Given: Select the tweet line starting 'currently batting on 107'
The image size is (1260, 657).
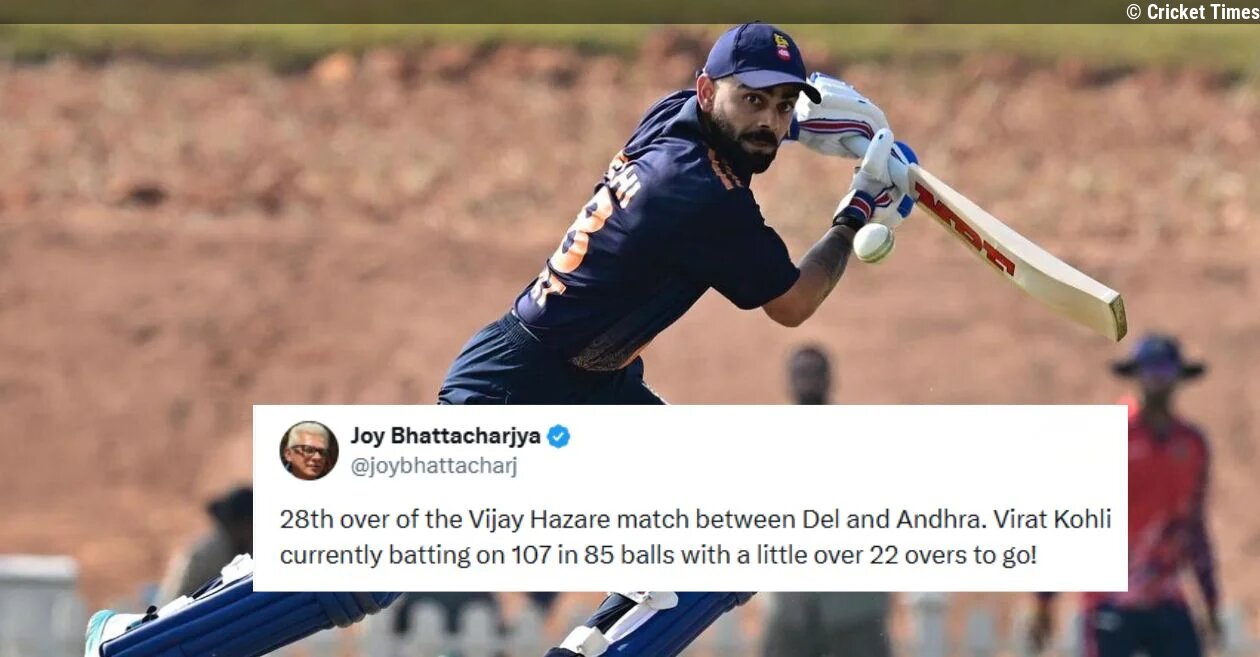Looking at the screenshot, I should pyautogui.click(x=658, y=553).
